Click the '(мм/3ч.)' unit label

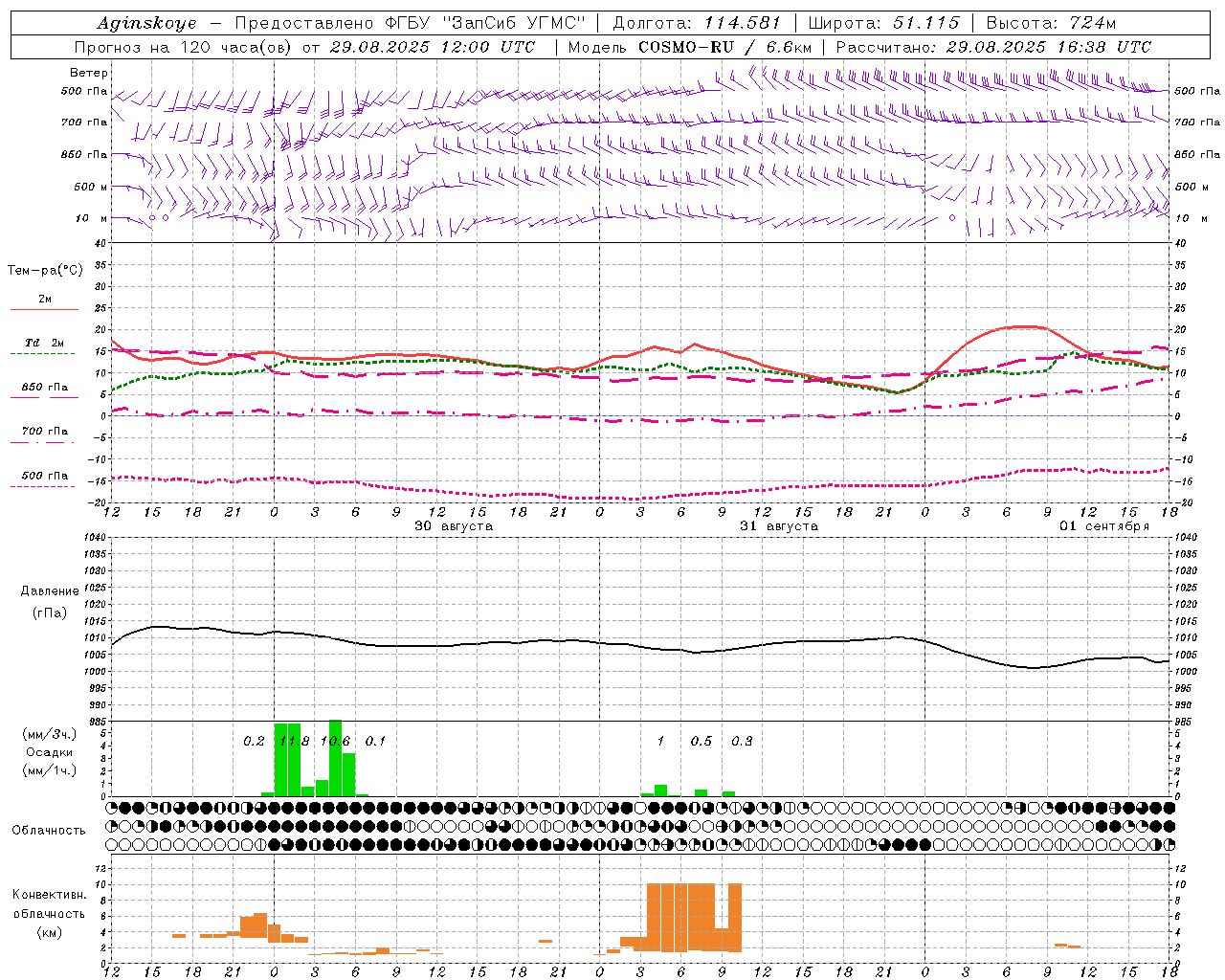click(x=49, y=734)
